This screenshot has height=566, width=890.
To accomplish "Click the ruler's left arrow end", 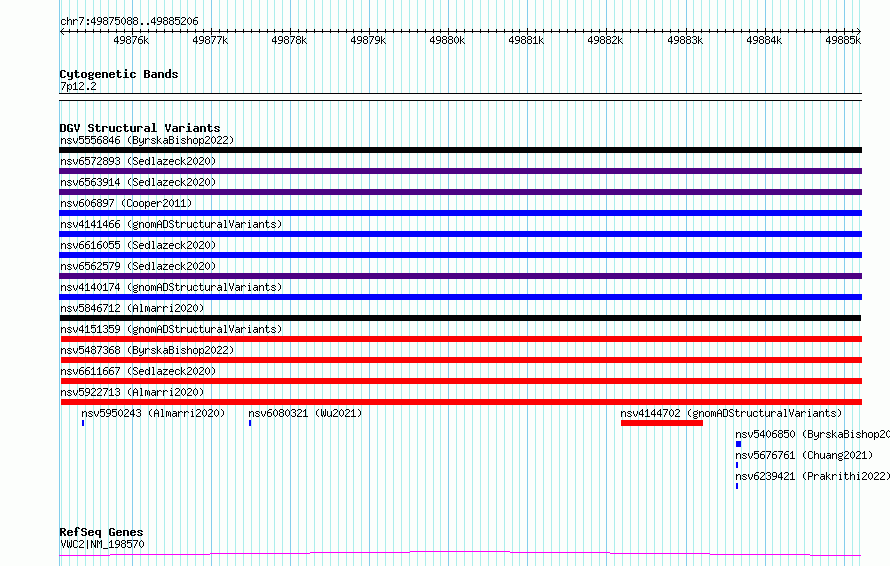I will pyautogui.click(x=62, y=32).
